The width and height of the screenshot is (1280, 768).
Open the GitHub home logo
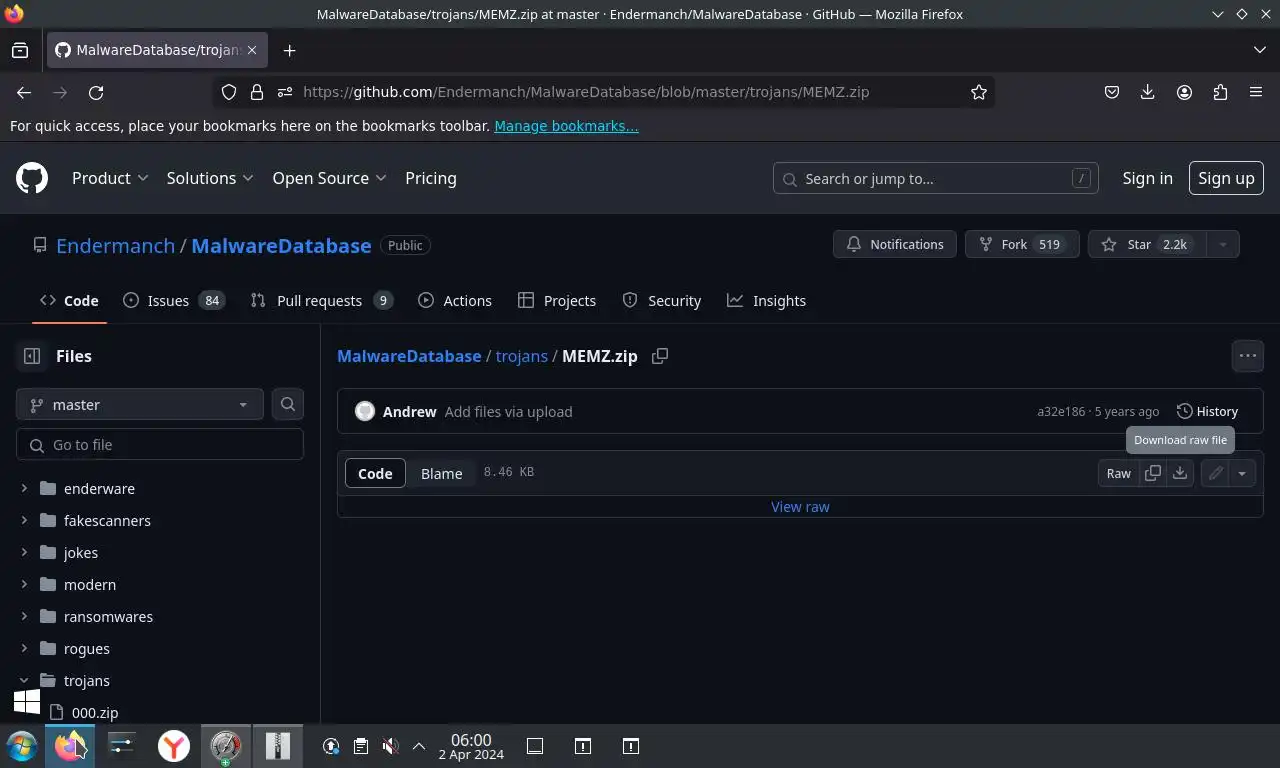[x=32, y=178]
